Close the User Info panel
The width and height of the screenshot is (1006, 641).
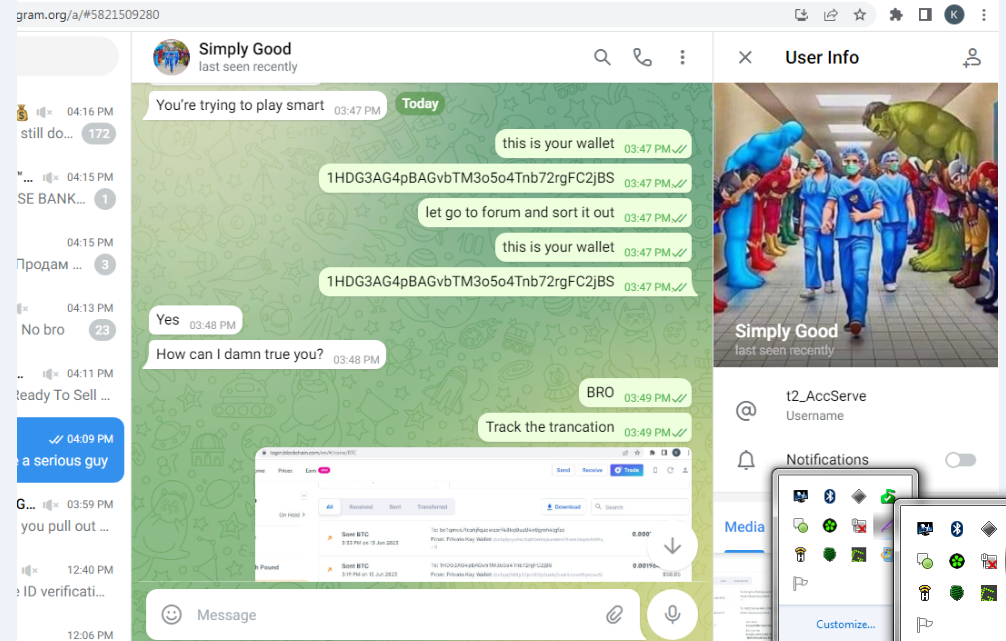745,58
